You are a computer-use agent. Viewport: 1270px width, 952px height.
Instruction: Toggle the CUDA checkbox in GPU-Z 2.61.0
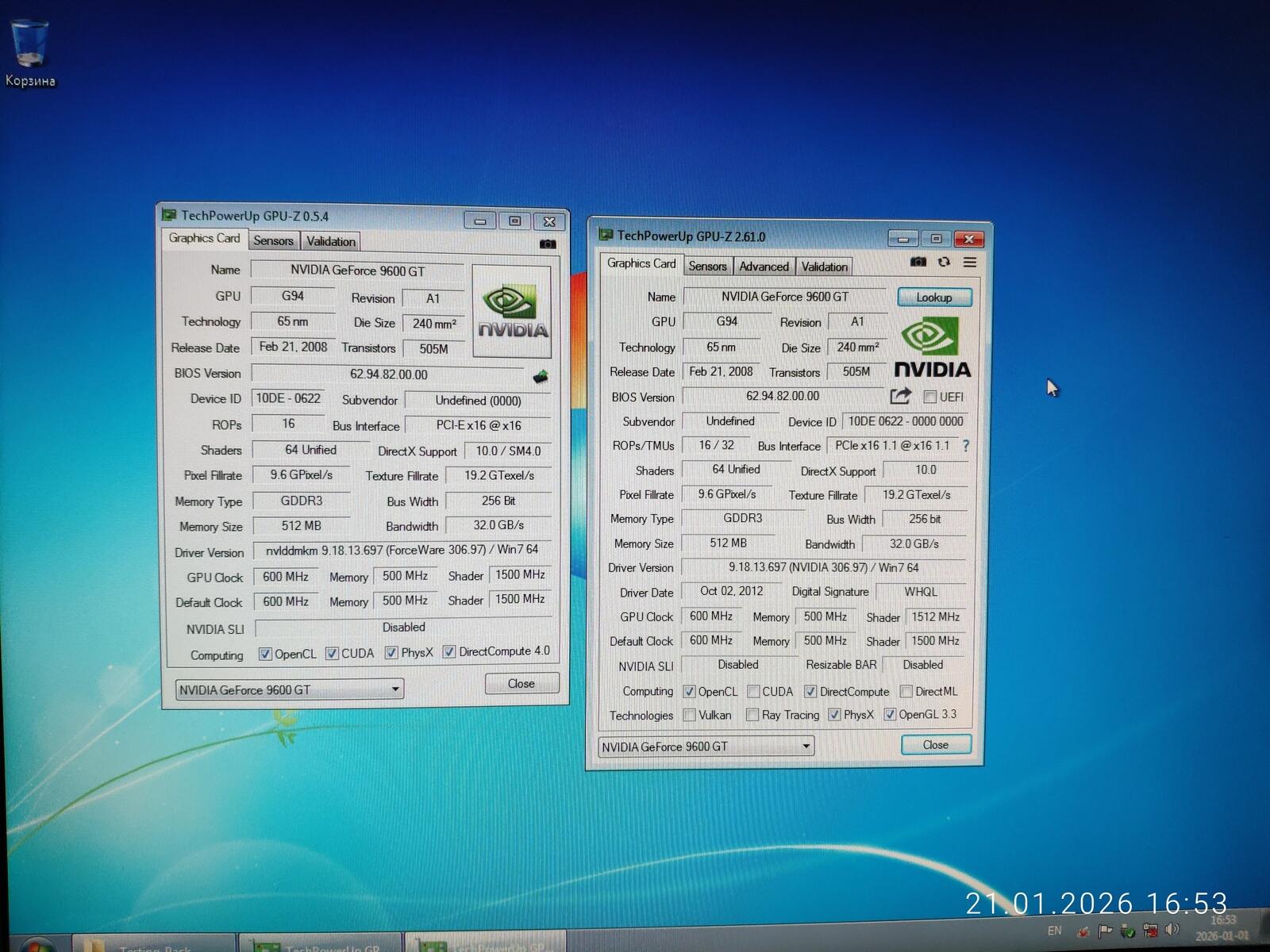(x=753, y=692)
